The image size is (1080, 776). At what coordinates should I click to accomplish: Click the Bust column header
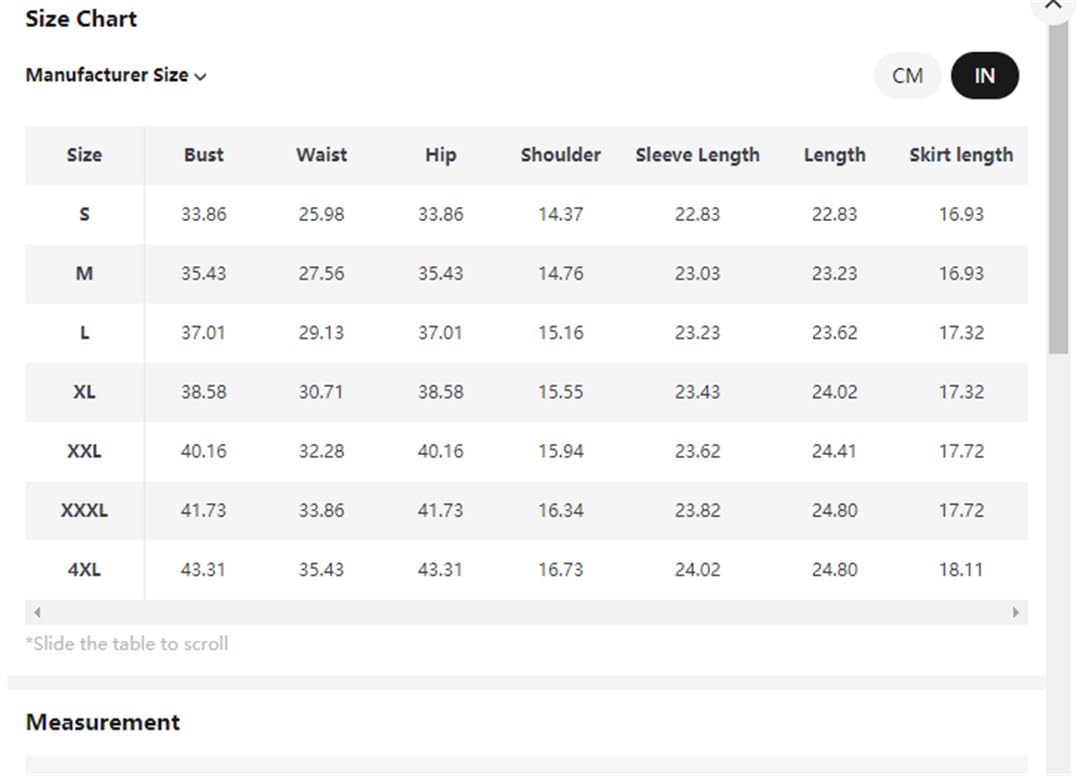pyautogui.click(x=204, y=155)
